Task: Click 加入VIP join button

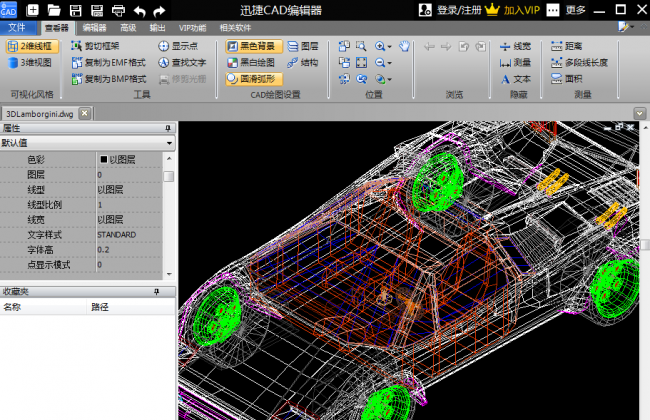Action: tap(512, 10)
